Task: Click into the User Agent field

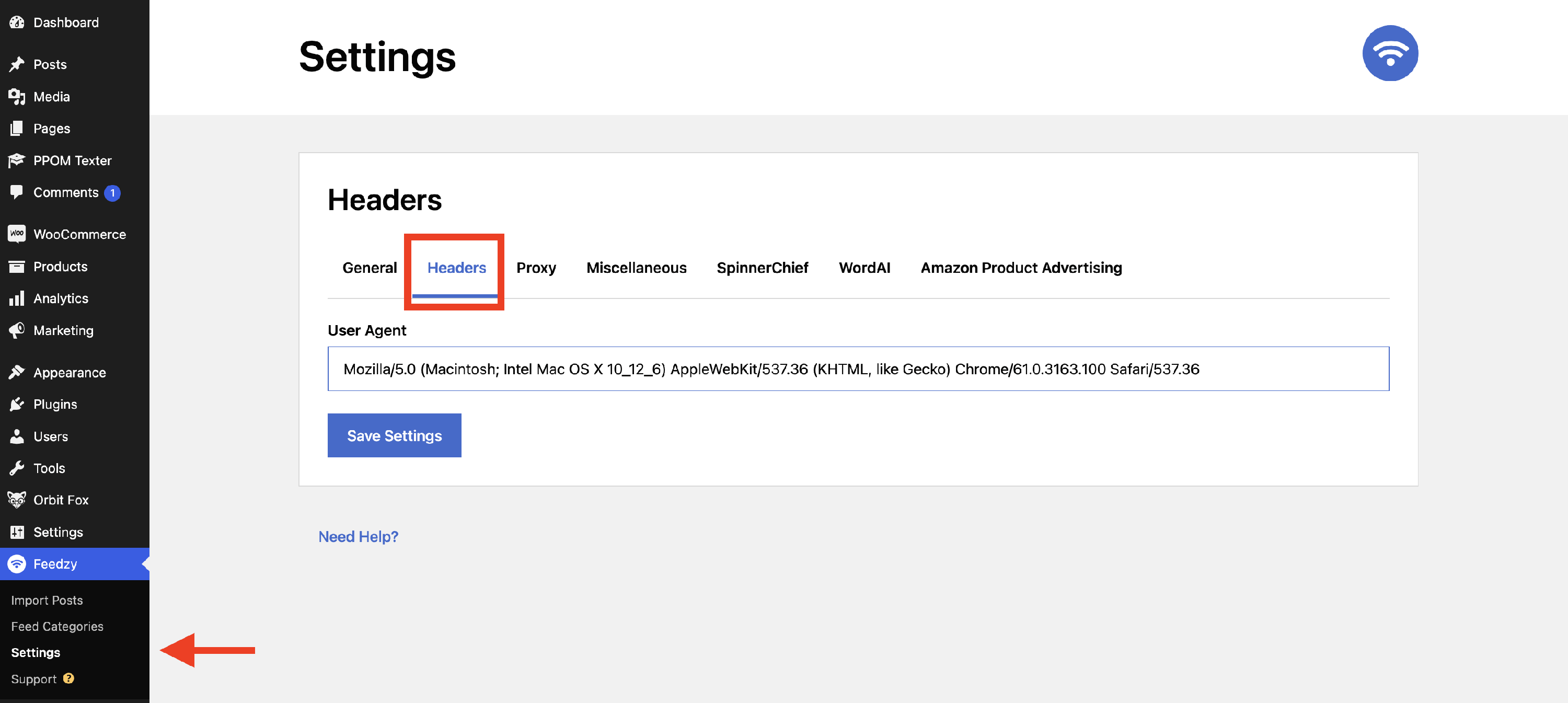Action: [x=858, y=369]
